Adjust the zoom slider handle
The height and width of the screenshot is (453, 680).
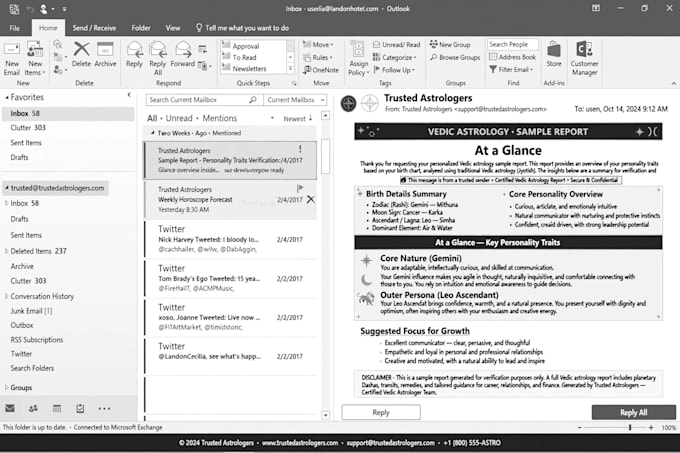tap(630, 427)
